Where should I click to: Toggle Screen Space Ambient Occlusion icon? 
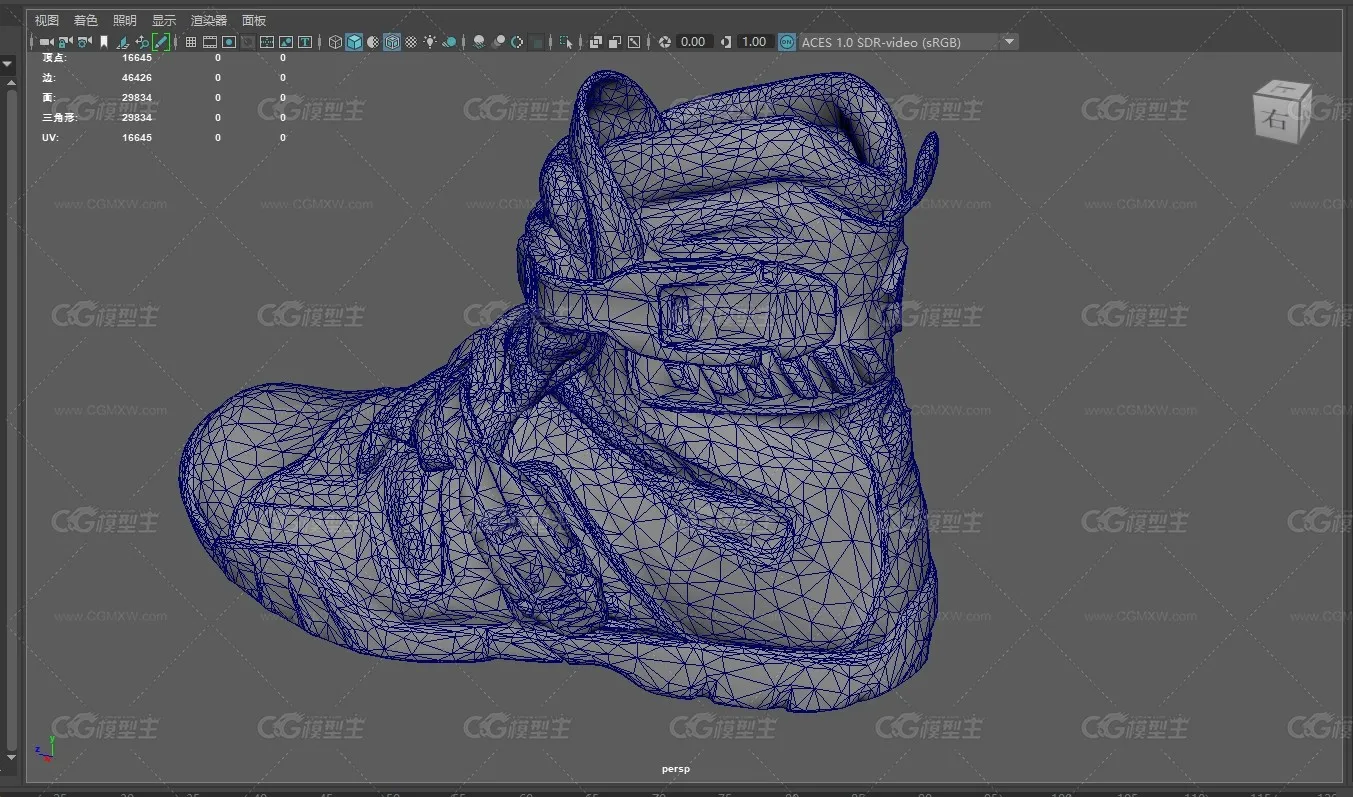coord(479,42)
